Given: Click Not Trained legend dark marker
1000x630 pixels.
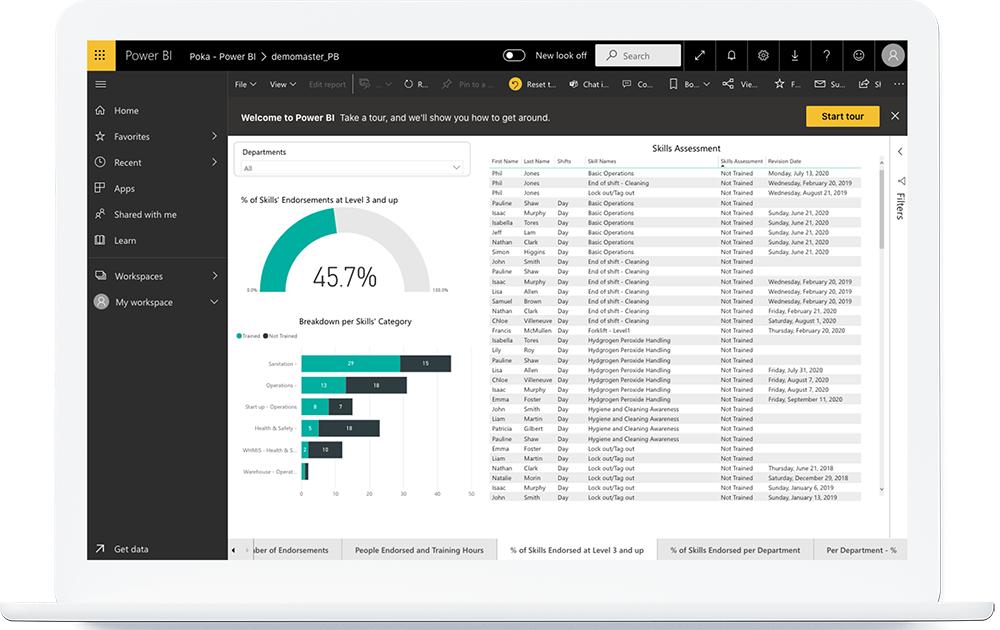Looking at the screenshot, I should click(x=265, y=335).
